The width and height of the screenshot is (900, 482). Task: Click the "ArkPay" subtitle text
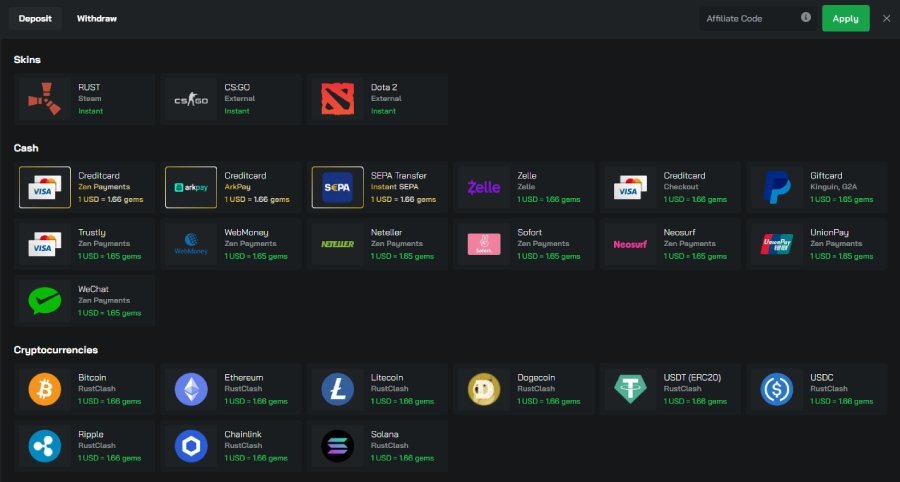coord(237,187)
